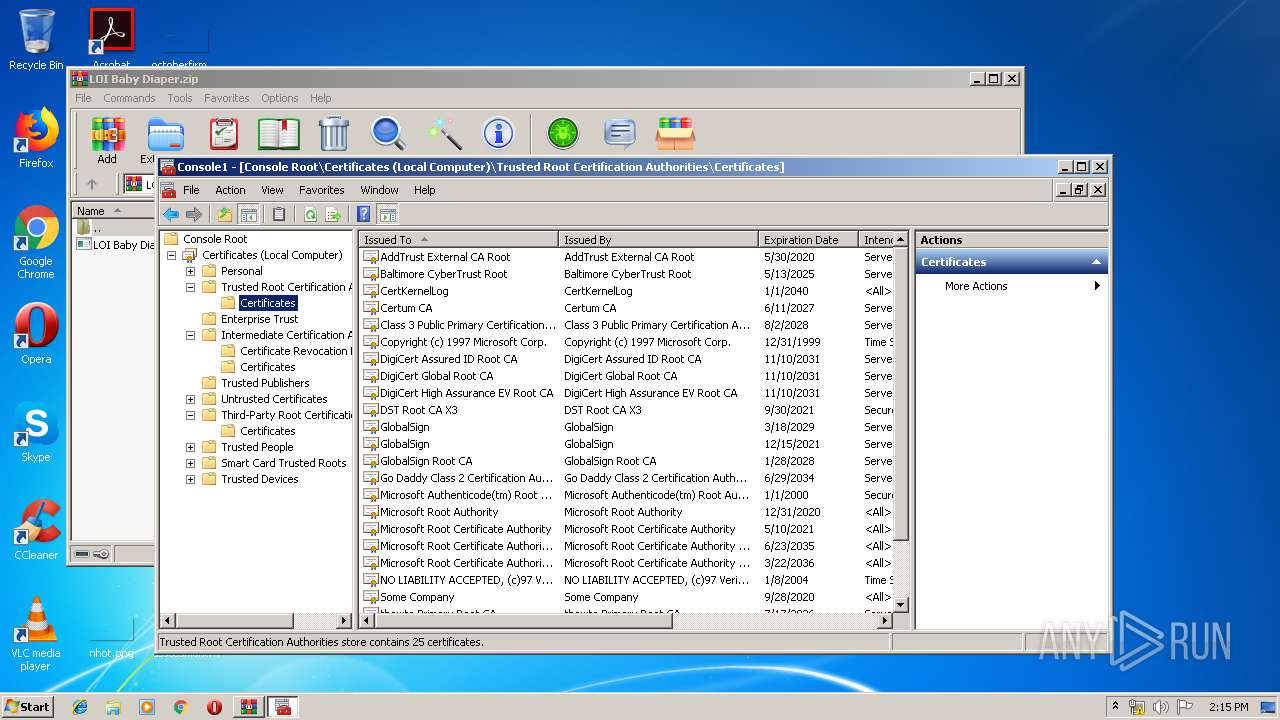Click WinRAR up-one-folder arrow

(92, 184)
